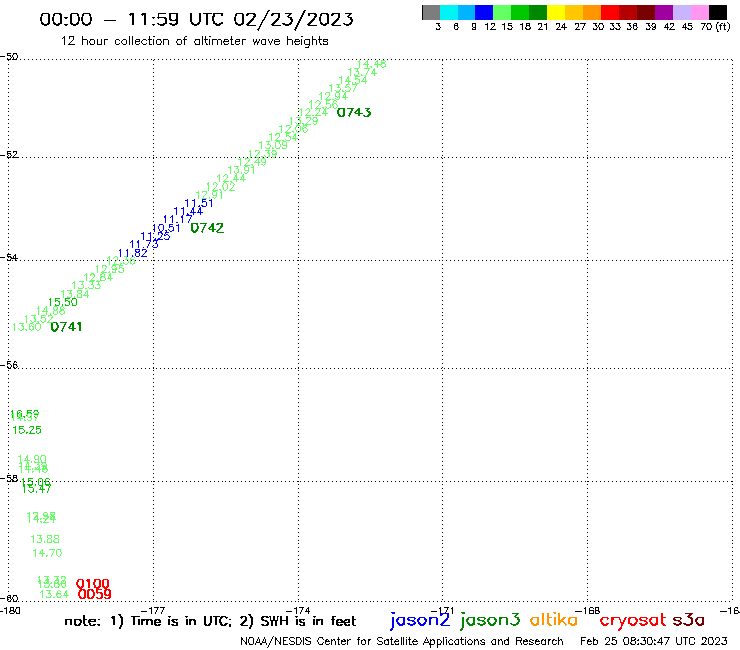Click the 0743 pass time label
740x650 pixels.
pyautogui.click(x=354, y=112)
